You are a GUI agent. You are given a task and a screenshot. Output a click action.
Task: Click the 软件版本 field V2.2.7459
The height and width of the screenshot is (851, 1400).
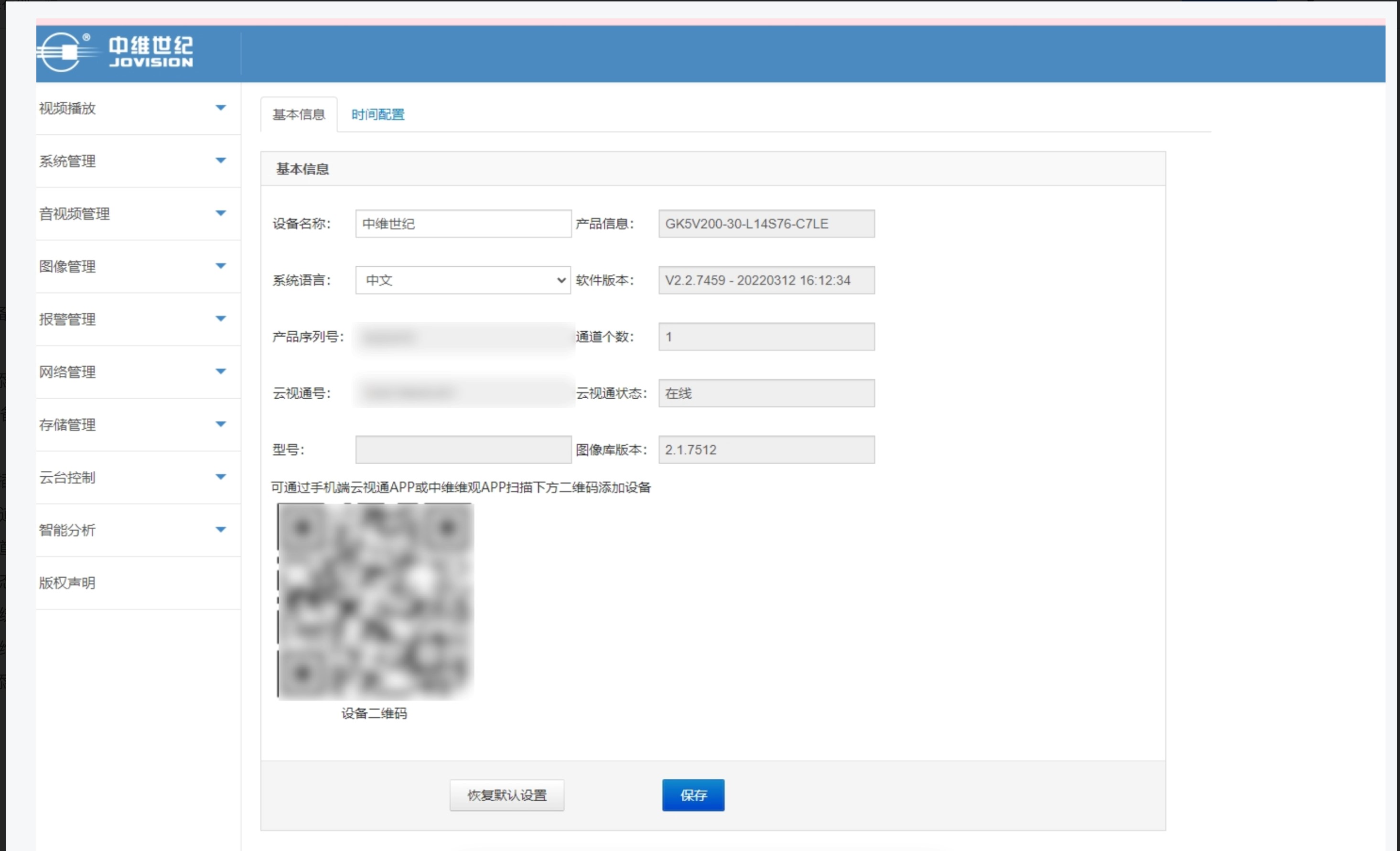pos(766,280)
